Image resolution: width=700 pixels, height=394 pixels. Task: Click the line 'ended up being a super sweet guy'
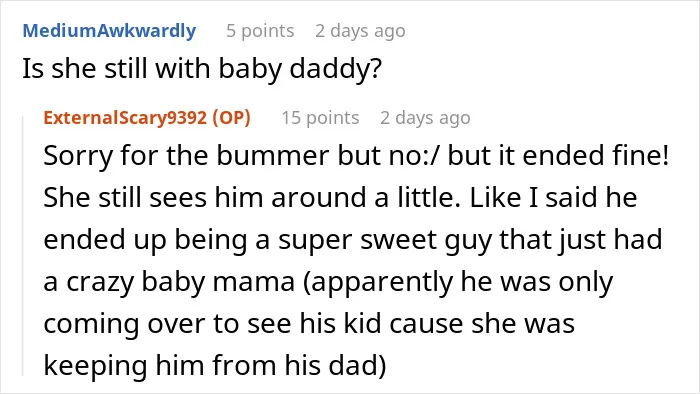(353, 240)
